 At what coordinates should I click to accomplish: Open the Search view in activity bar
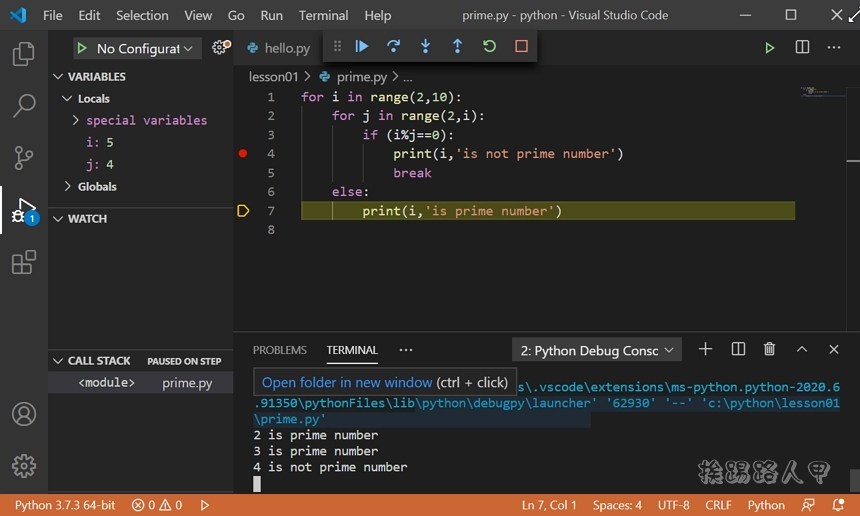24,106
